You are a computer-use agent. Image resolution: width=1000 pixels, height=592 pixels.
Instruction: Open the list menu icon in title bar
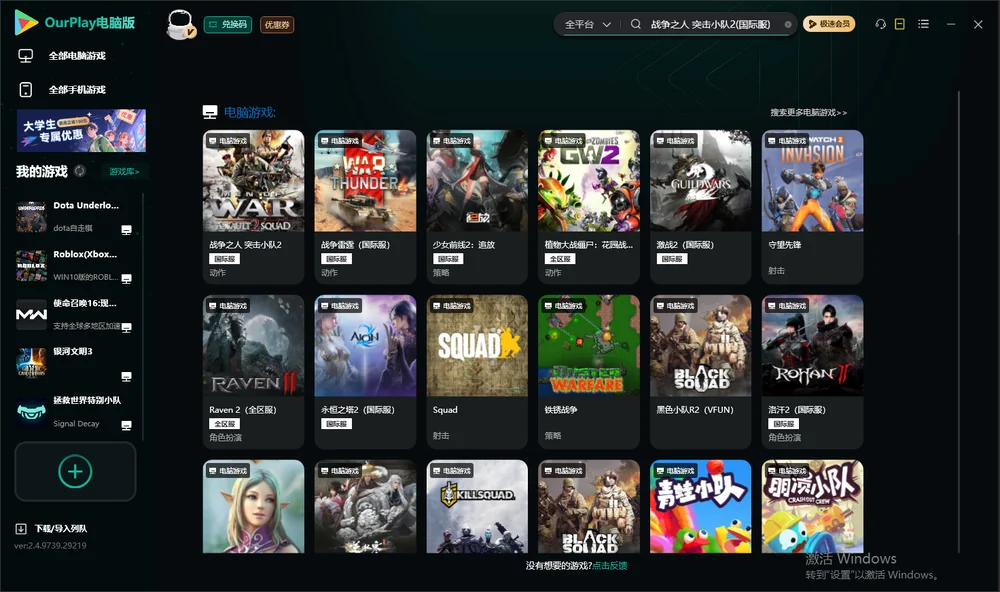point(923,24)
